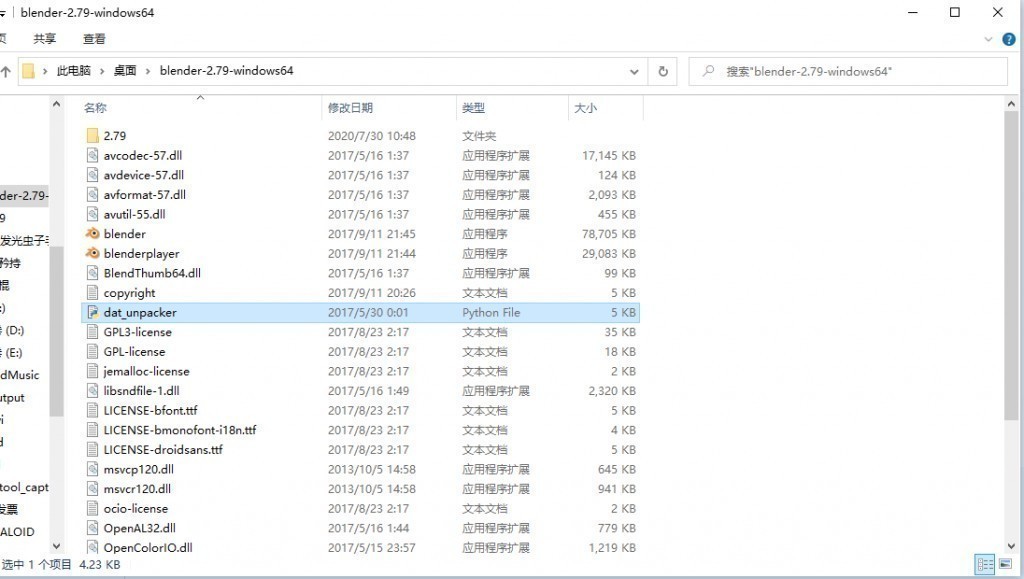Screen dimensions: 1024x579
Task: Select the blenderplayer application icon
Action: [93, 253]
